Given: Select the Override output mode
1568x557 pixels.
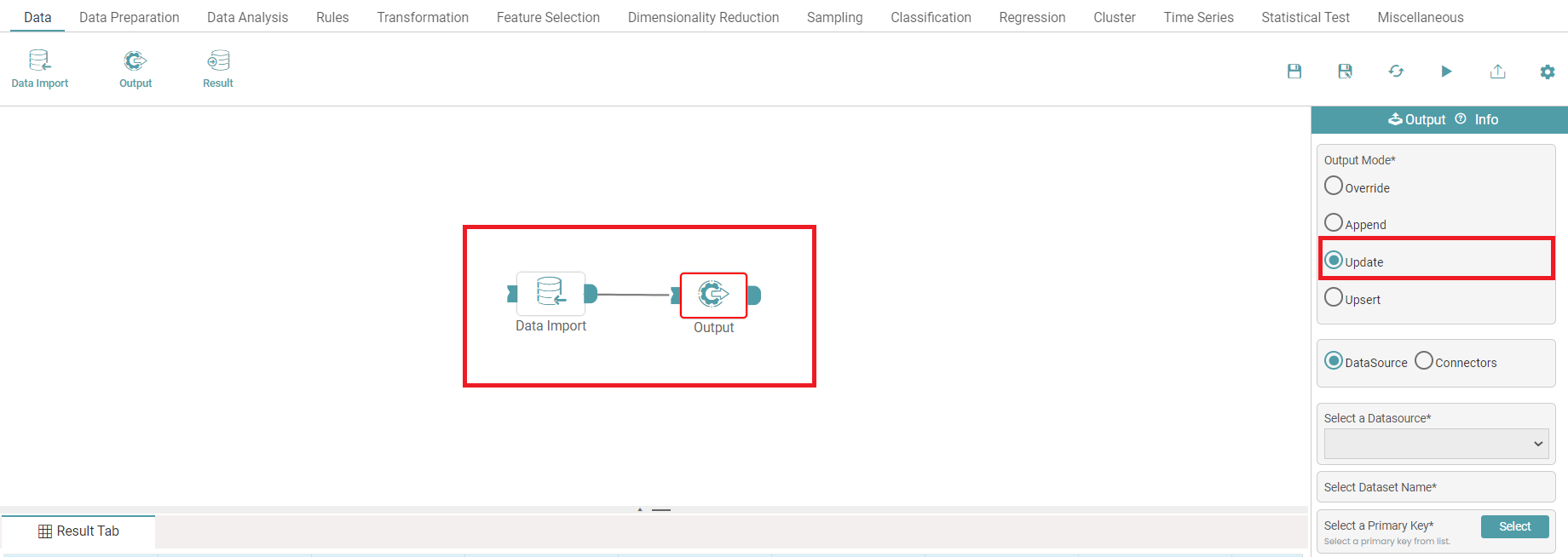Looking at the screenshot, I should coord(1334,186).
